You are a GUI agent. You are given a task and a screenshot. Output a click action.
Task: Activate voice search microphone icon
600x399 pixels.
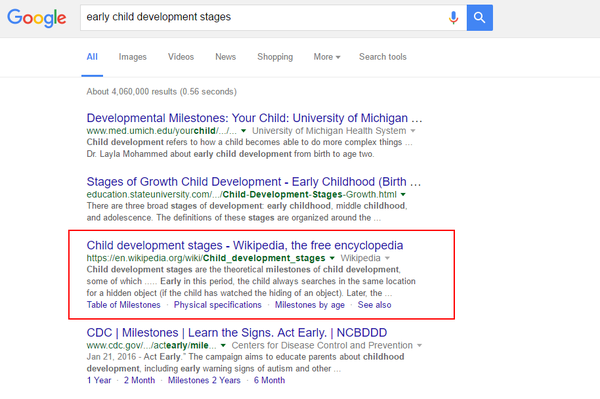coord(453,17)
